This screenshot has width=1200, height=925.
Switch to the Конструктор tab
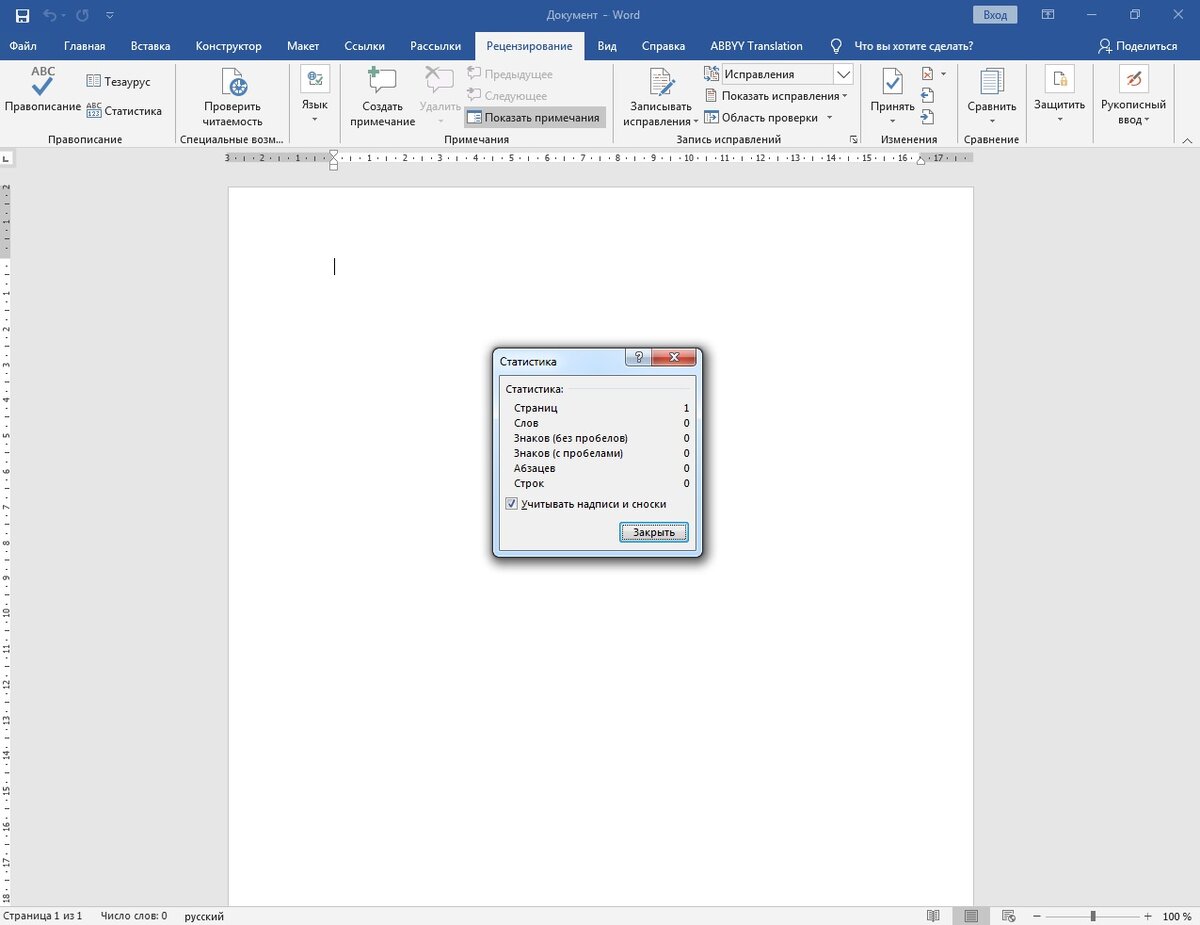(x=229, y=46)
